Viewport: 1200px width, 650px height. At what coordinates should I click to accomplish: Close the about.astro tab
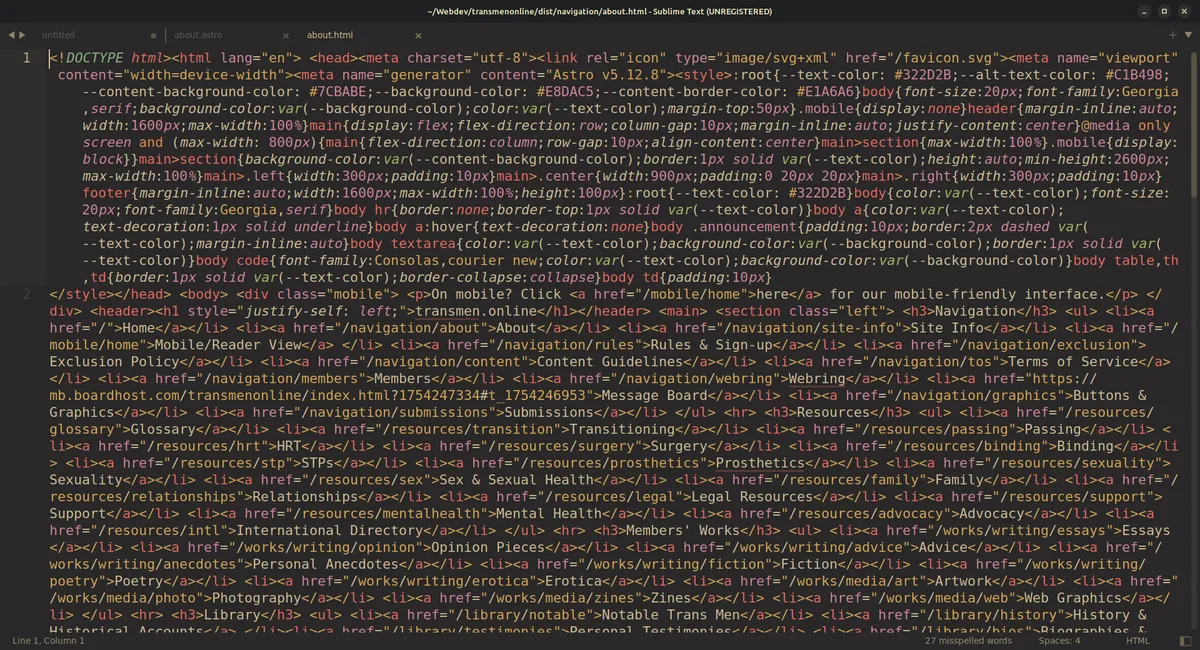(285, 35)
